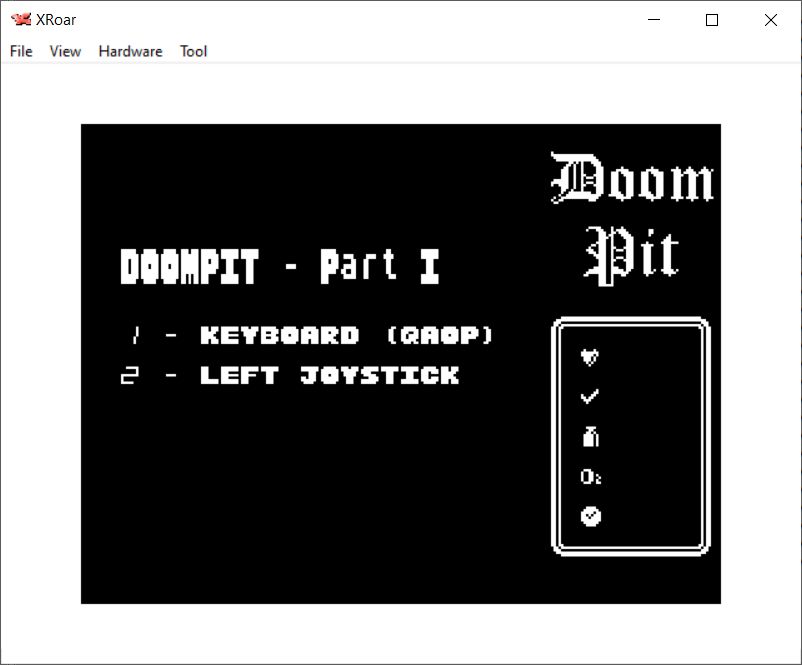This screenshot has width=802, height=665.
Task: Maximize the XRoar window
Action: click(712, 20)
